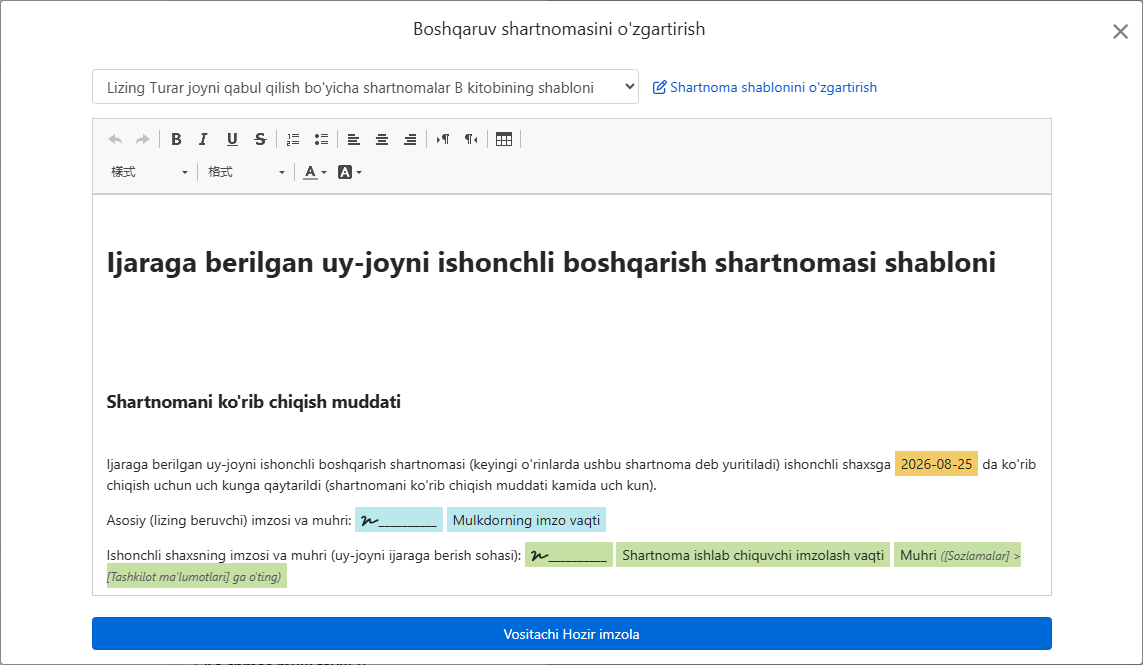Click the Shartnoma shablonini o'zgartirish link
The image size is (1143, 665).
pyautogui.click(x=773, y=88)
